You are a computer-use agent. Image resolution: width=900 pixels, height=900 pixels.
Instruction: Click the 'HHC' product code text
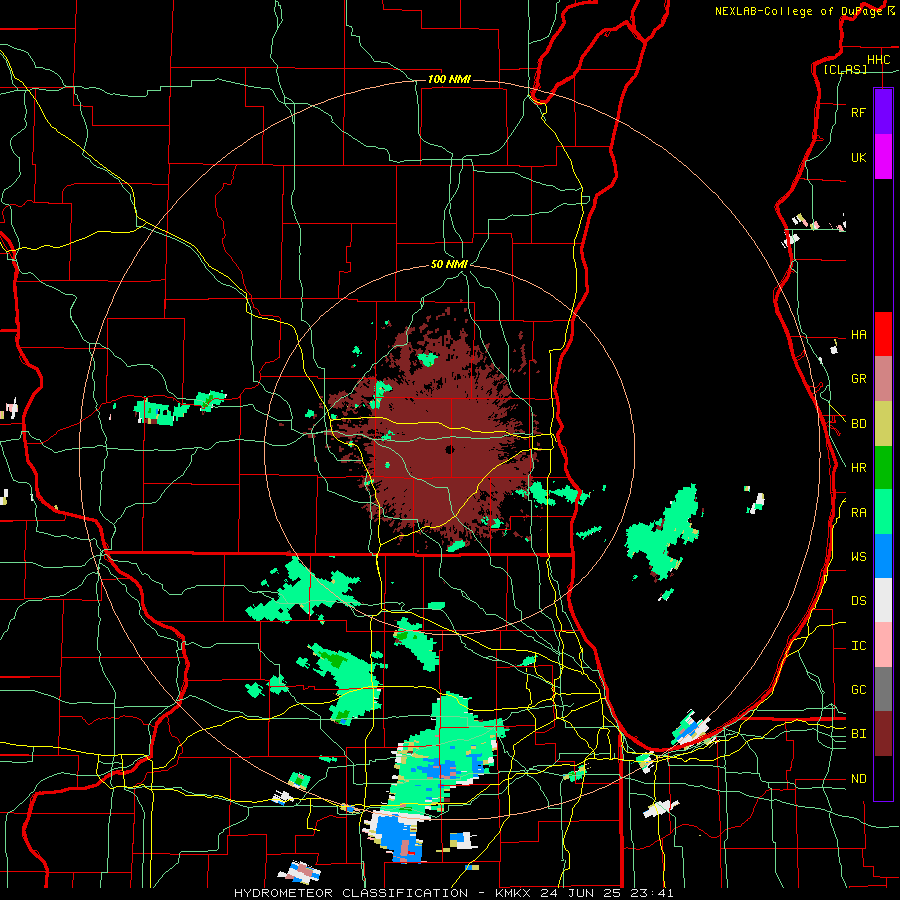point(878,60)
